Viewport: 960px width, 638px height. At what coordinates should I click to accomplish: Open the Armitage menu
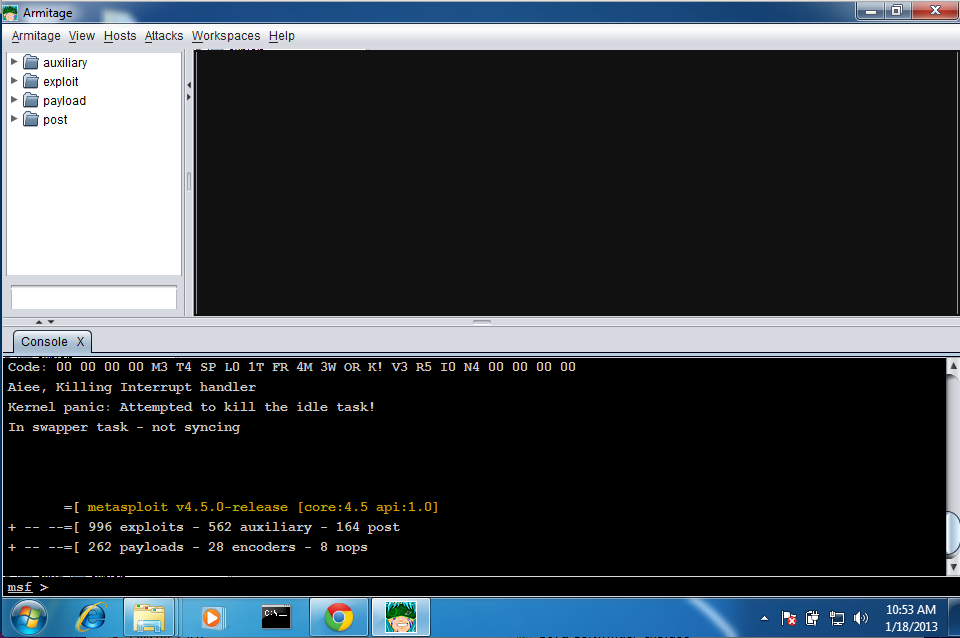[36, 36]
